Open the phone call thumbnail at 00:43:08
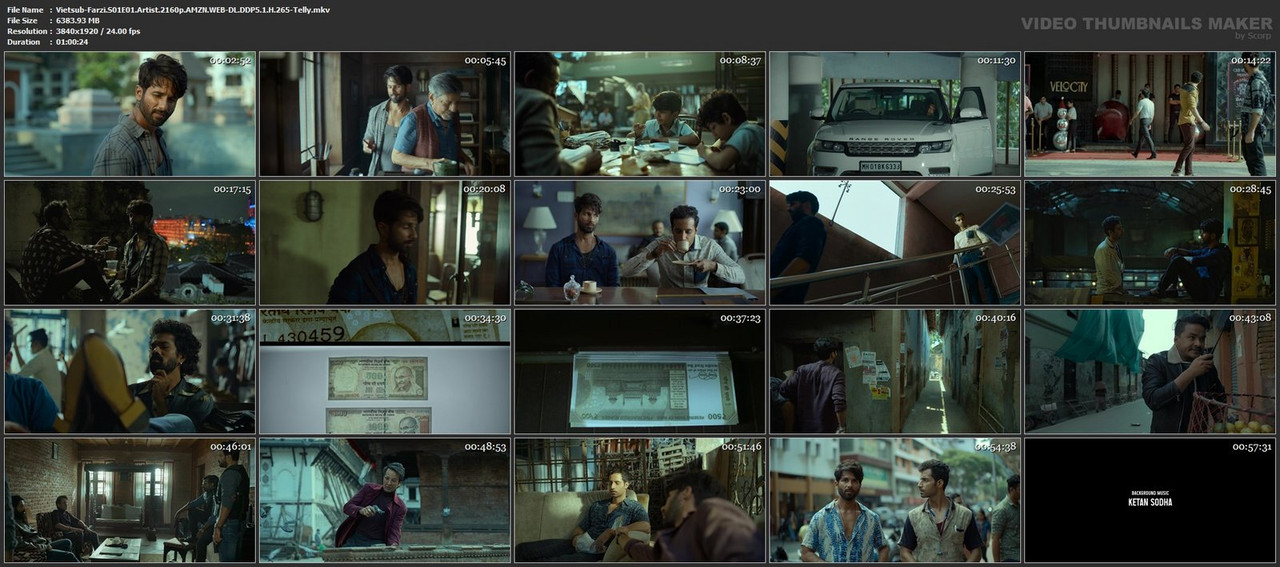This screenshot has width=1280, height=567. pos(1150,371)
